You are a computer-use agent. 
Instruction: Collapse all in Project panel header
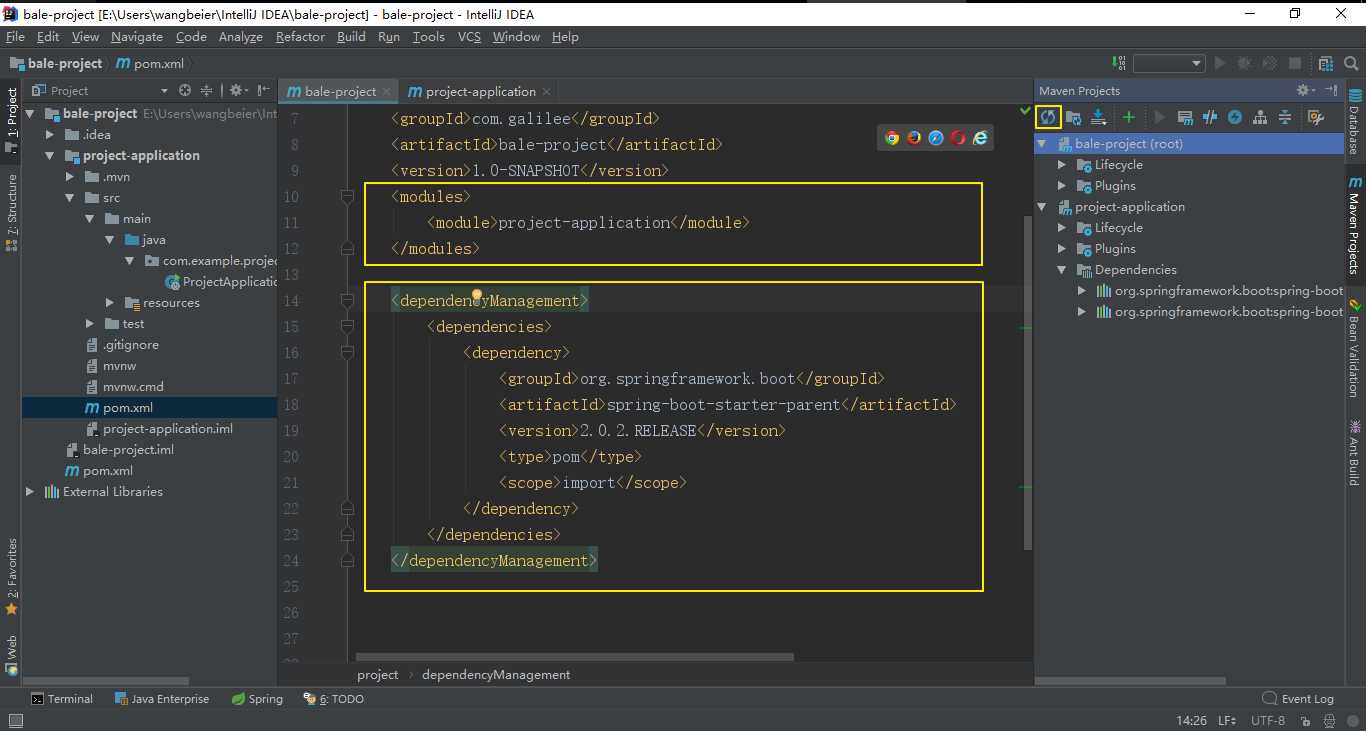tap(207, 90)
